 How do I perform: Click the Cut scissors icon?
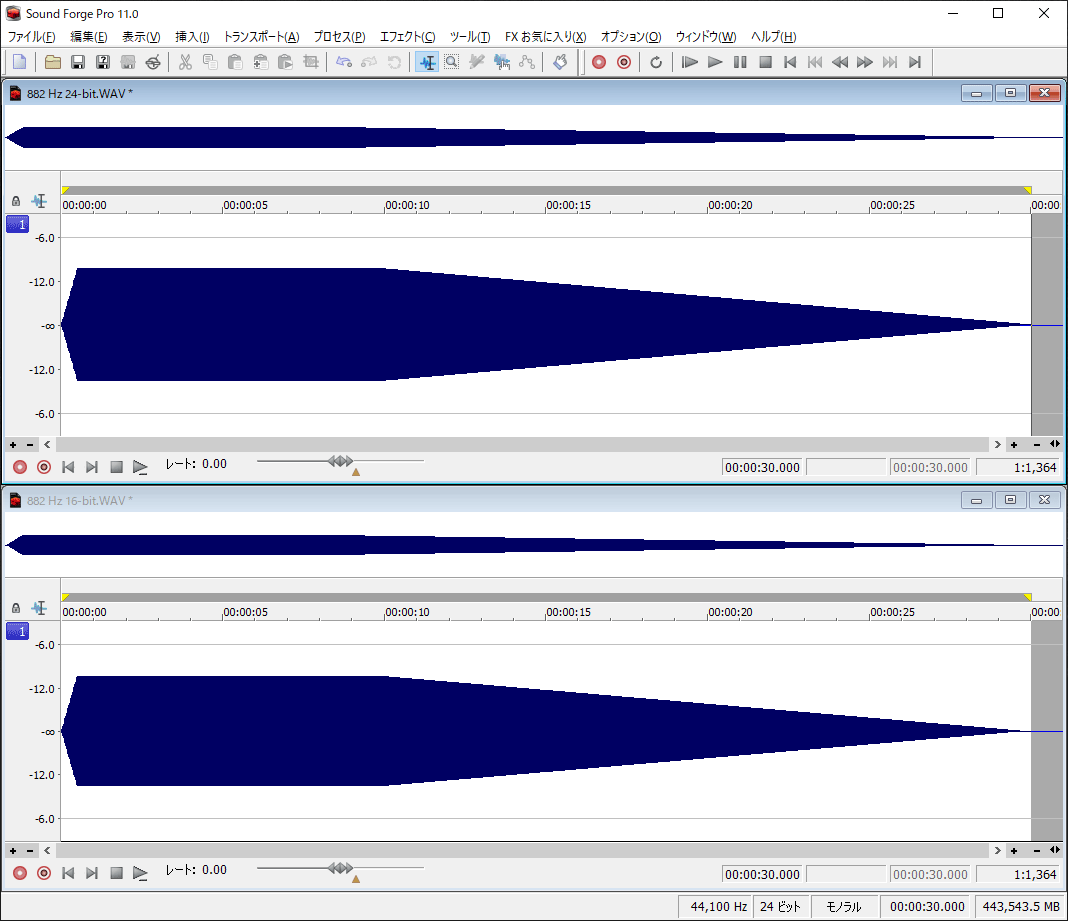(x=185, y=63)
